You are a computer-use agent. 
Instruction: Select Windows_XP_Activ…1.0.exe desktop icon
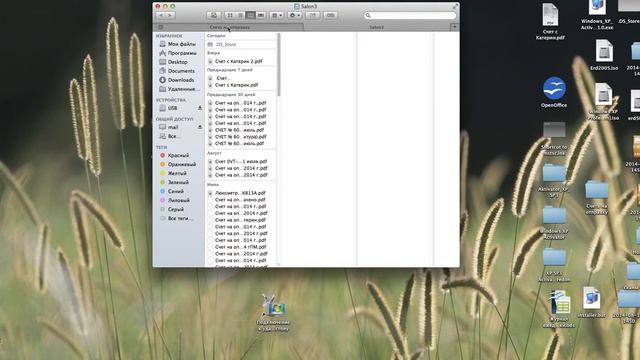[x=597, y=15]
